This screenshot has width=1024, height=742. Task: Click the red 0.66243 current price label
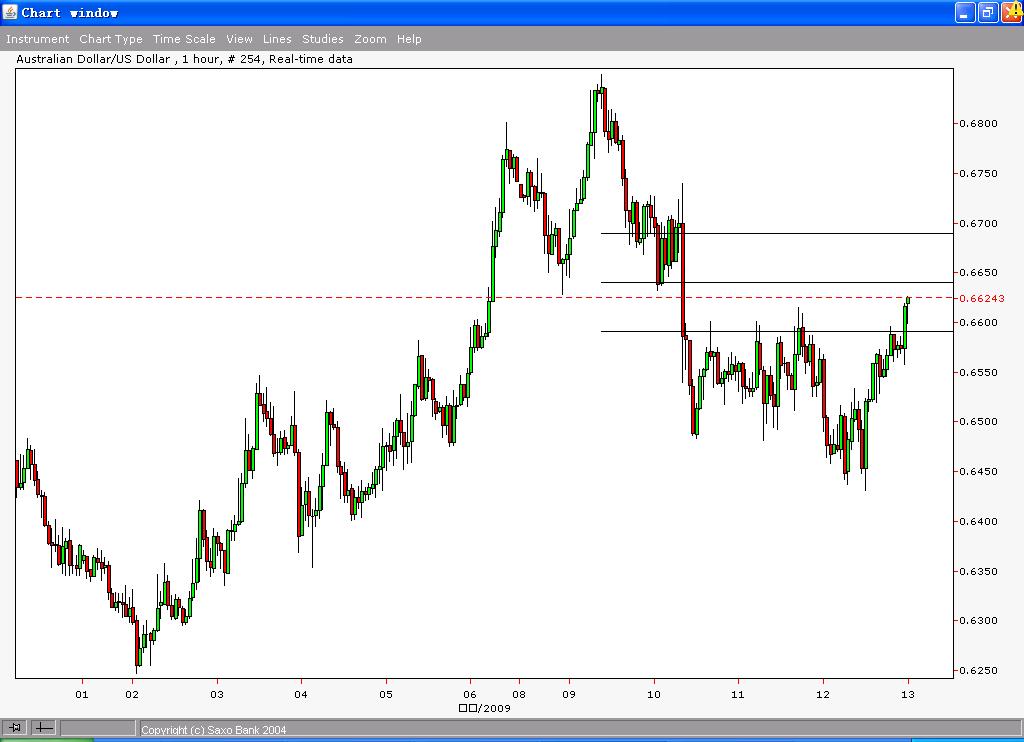click(x=982, y=298)
